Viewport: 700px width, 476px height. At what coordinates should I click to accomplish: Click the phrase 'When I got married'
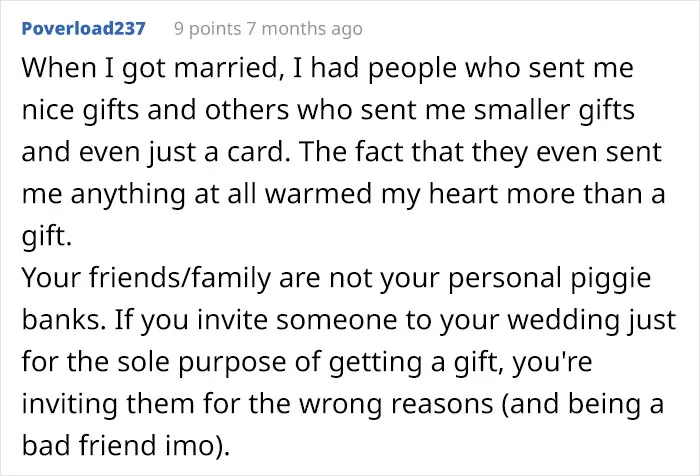coord(150,69)
